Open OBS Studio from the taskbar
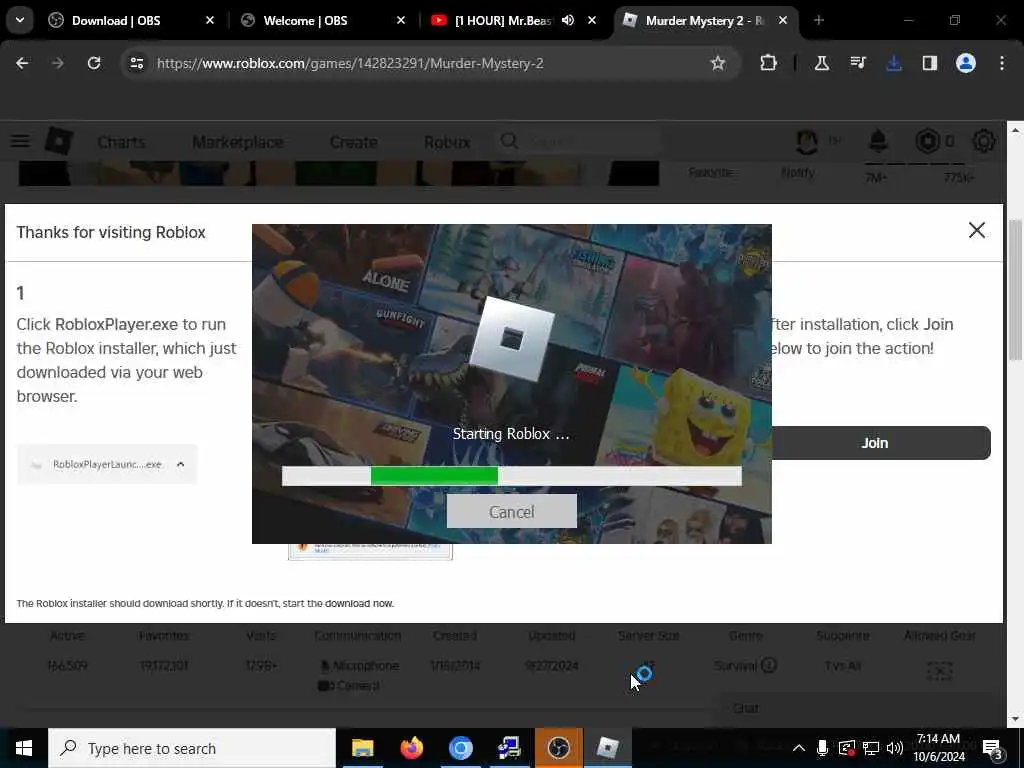 558,748
